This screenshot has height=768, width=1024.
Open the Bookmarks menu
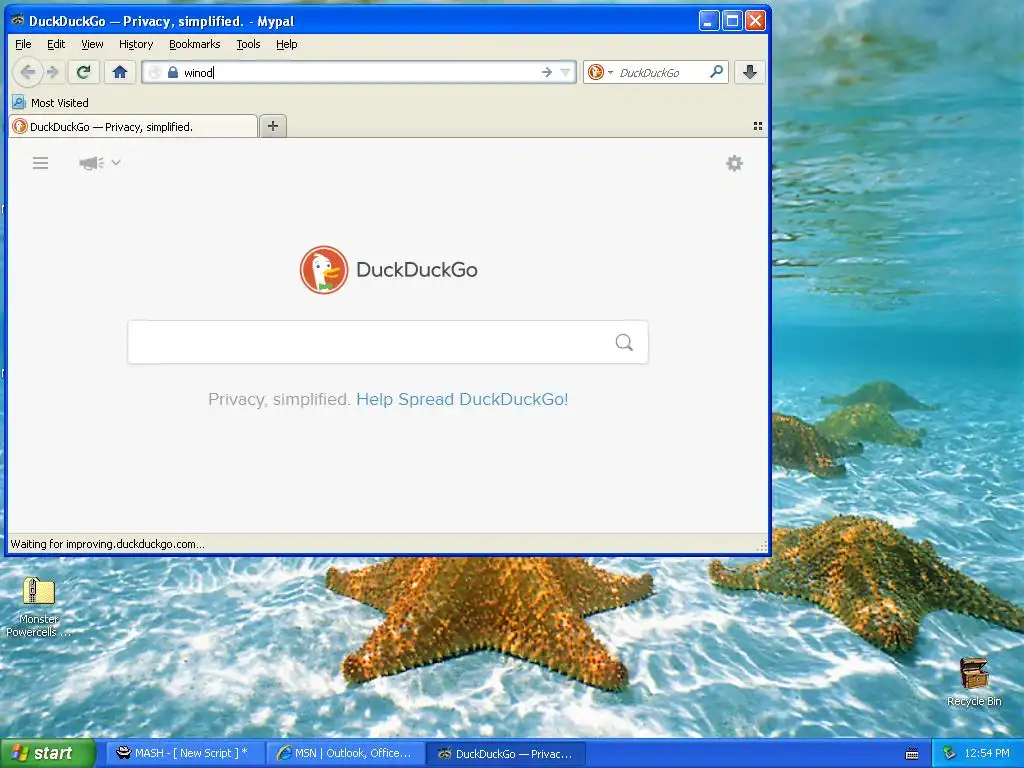click(195, 44)
